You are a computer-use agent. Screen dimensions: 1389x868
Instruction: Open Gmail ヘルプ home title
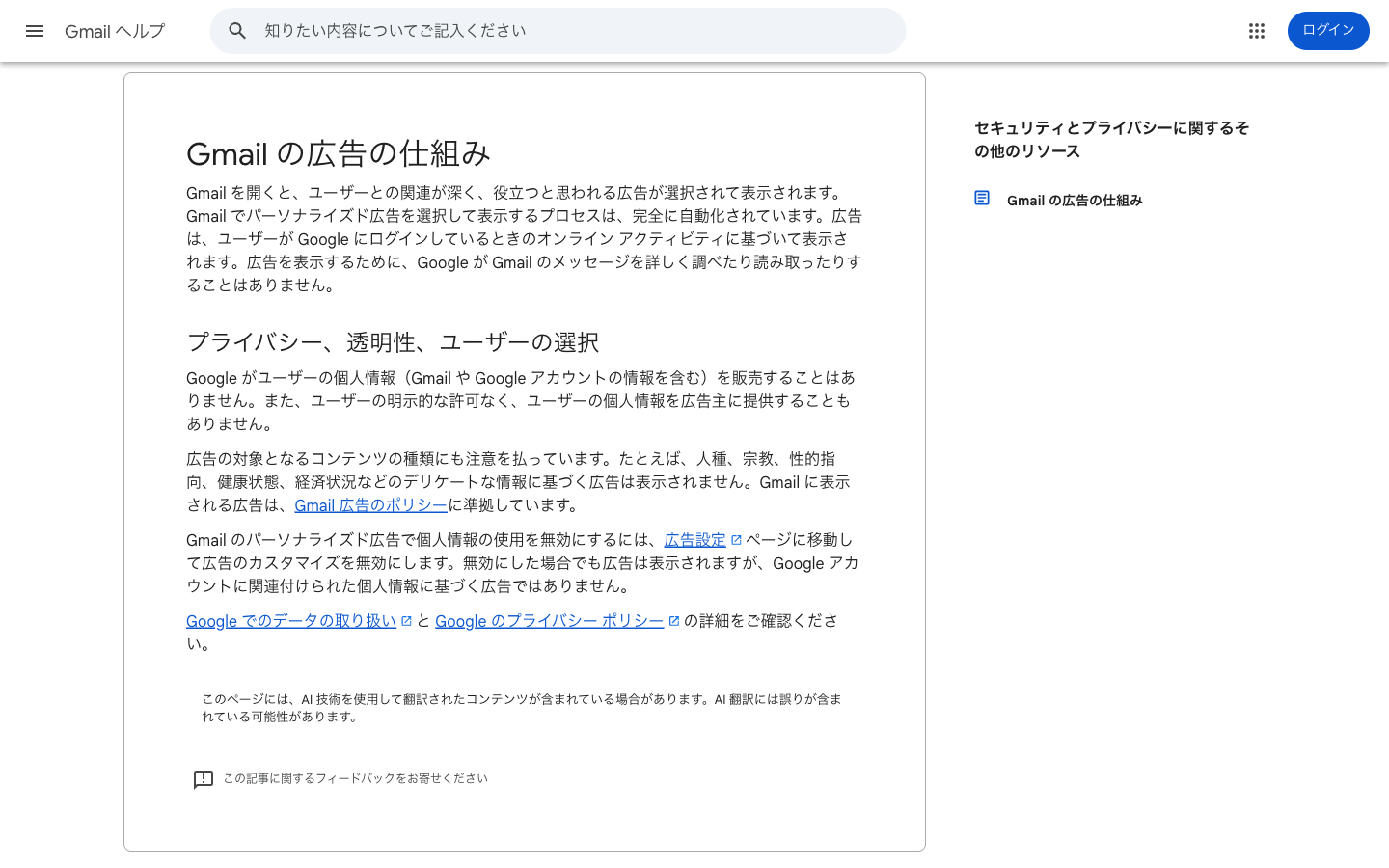click(x=115, y=31)
